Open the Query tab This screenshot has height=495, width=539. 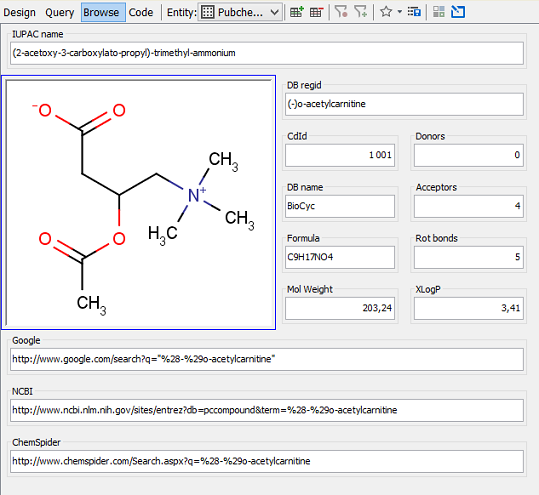pyautogui.click(x=59, y=12)
